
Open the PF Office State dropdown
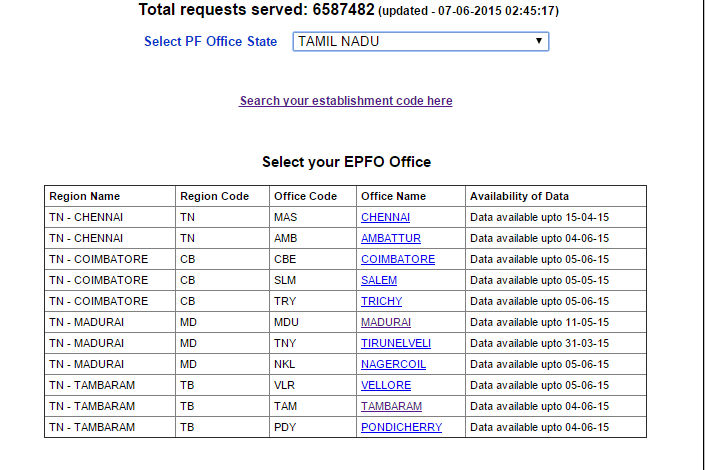click(420, 41)
